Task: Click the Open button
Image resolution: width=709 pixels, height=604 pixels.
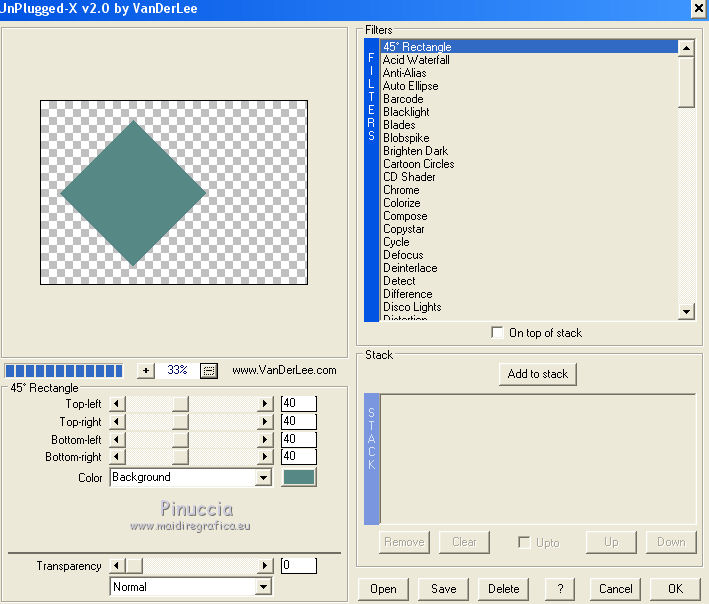Action: coord(383,589)
